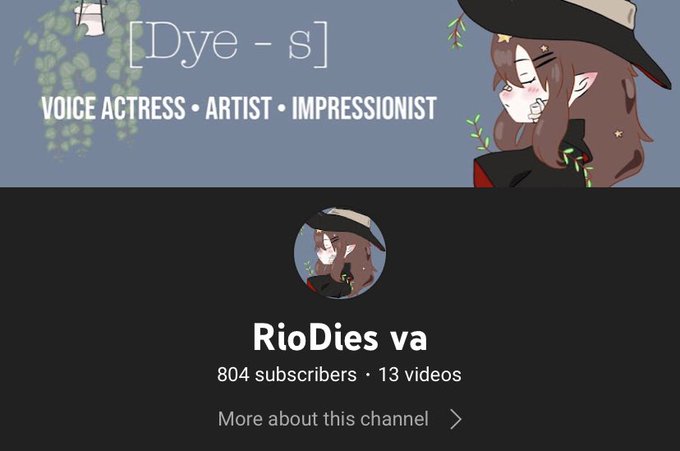This screenshot has height=451, width=680.
Task: Click the leaf sprig on the character's black collar
Action: pos(577,165)
